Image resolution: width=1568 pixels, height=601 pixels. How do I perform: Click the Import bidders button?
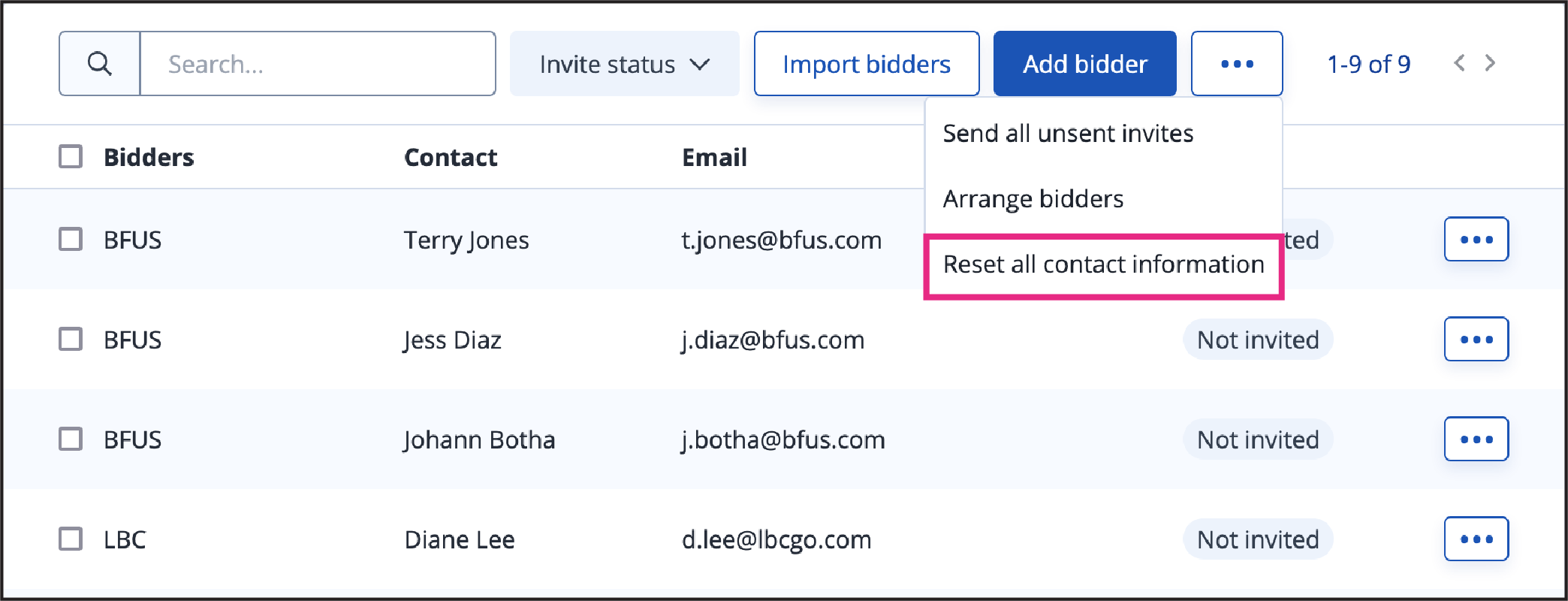867,64
